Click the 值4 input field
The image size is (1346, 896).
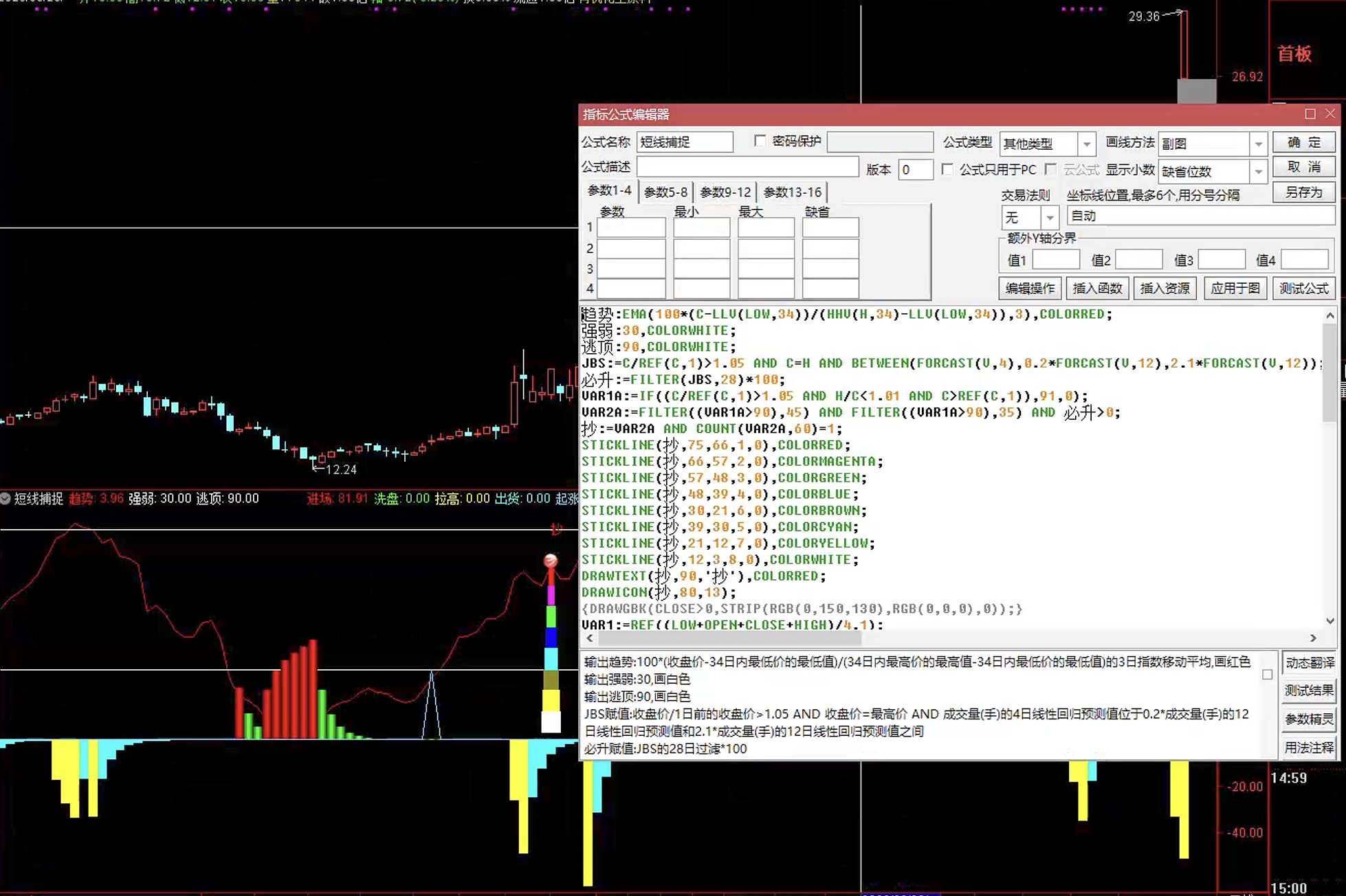pyautogui.click(x=1304, y=260)
